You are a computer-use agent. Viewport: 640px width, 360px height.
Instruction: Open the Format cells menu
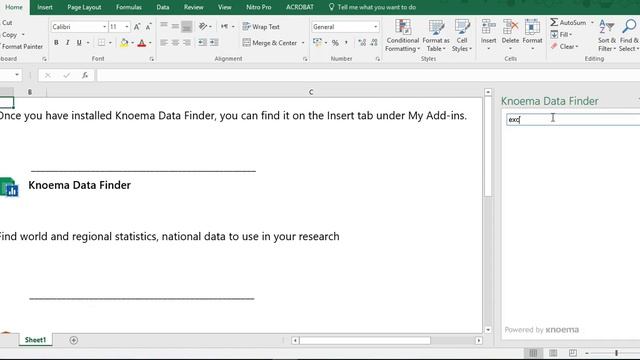pyautogui.click(x=532, y=35)
